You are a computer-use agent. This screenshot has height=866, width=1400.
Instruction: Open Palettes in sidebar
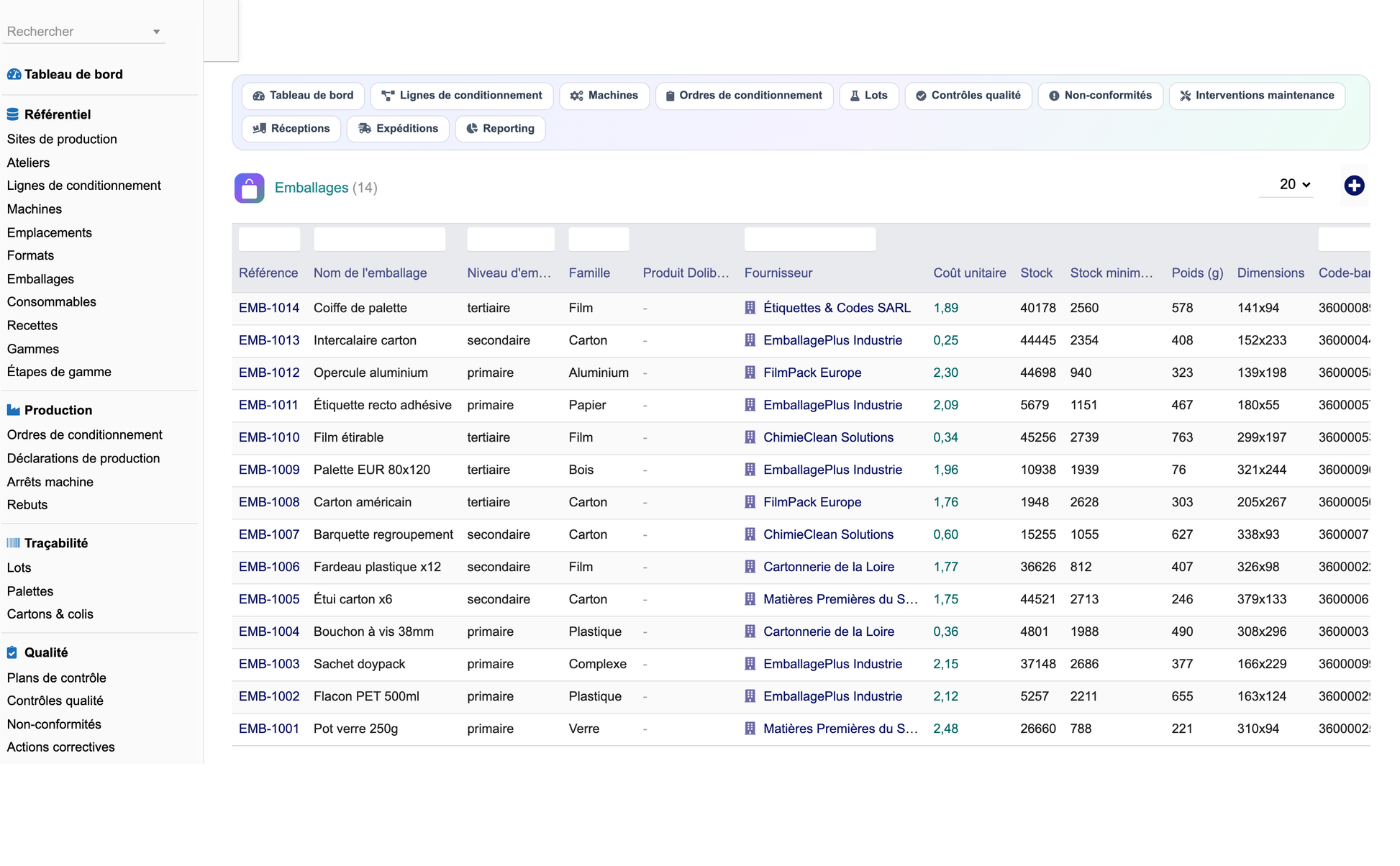pos(30,591)
